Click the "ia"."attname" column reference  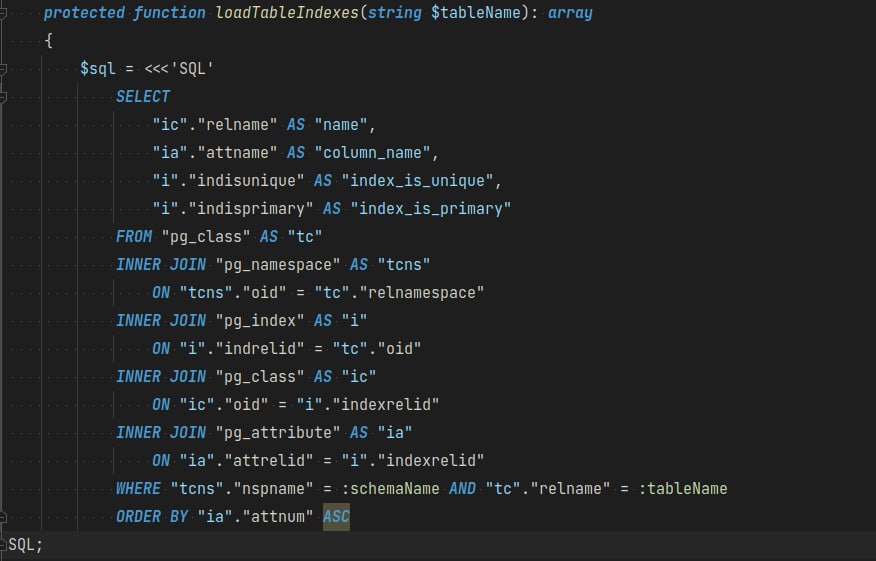(215, 153)
